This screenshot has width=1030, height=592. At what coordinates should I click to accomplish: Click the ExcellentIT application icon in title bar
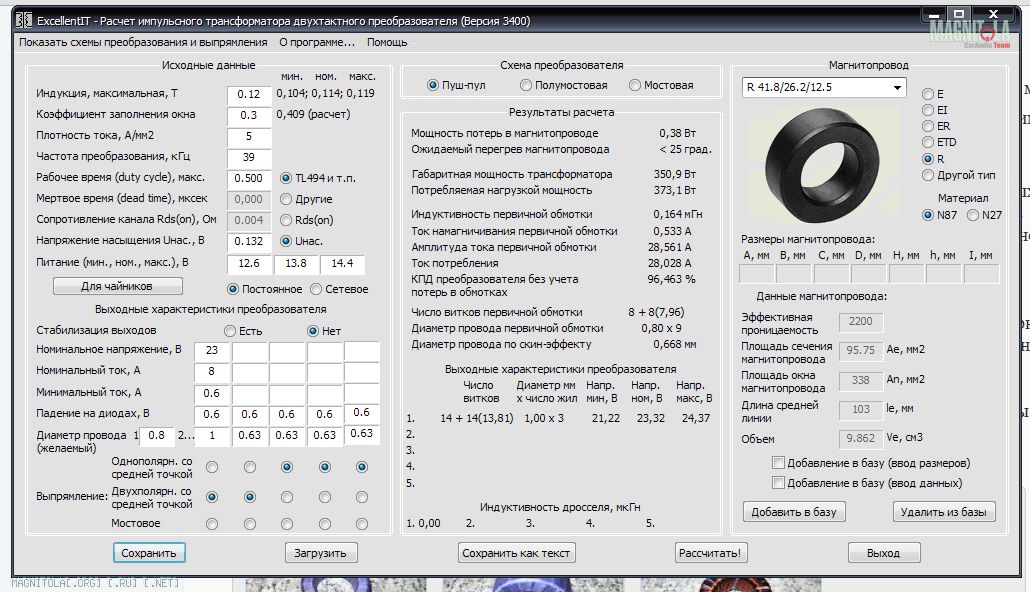pyautogui.click(x=24, y=20)
